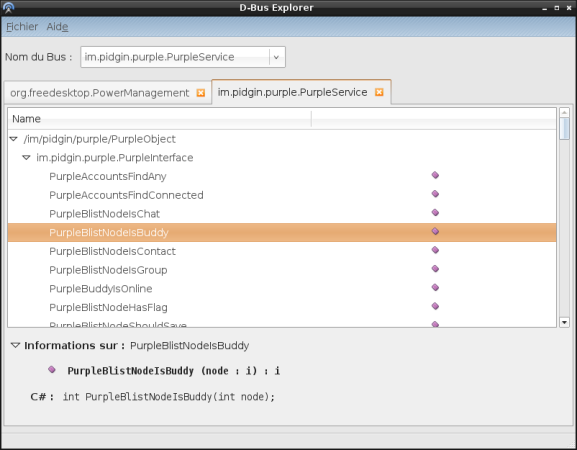
Task: Open the Aide menu
Action: [x=57, y=27]
